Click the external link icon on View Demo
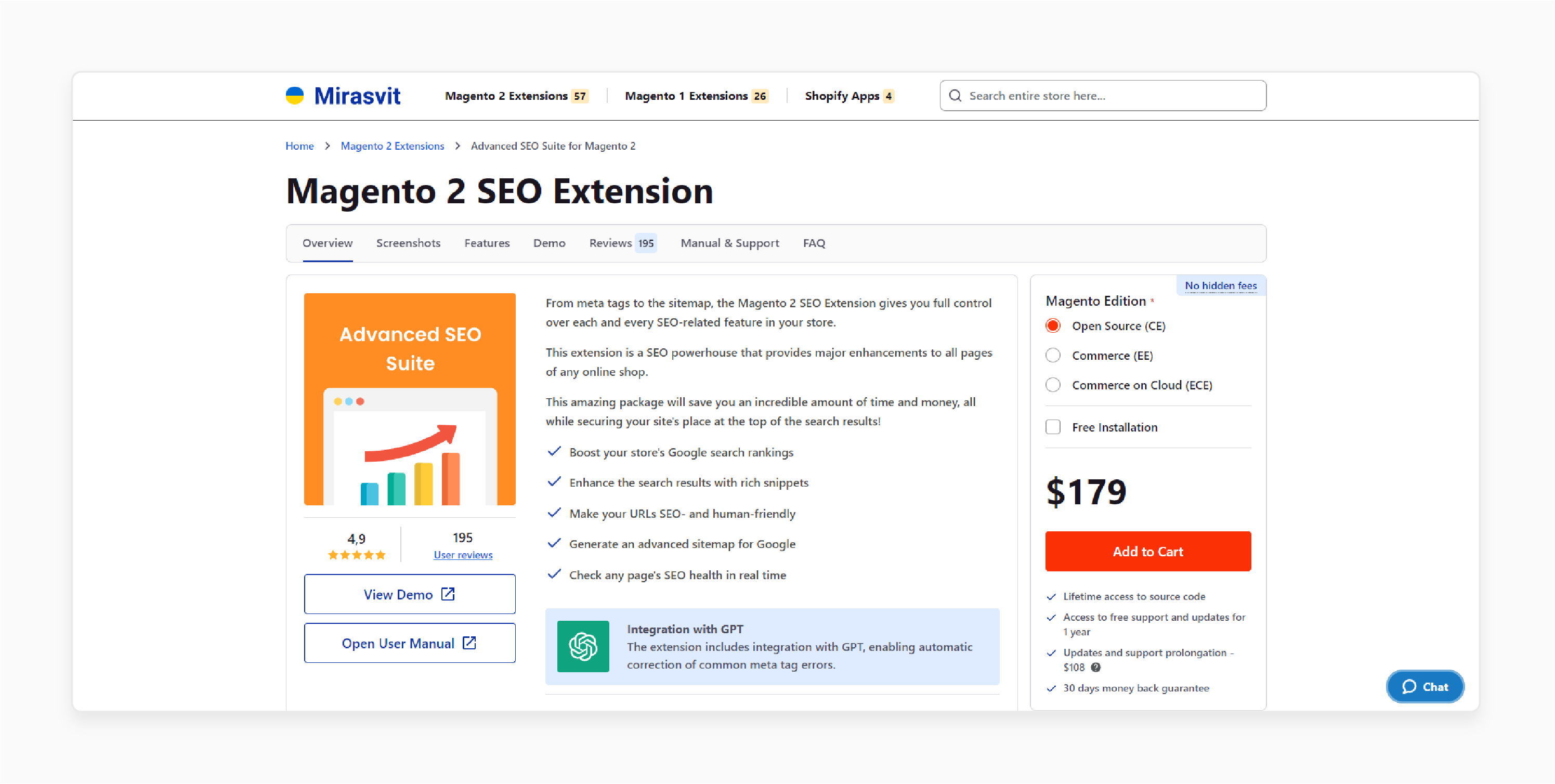This screenshot has width=1555, height=784. point(448,594)
